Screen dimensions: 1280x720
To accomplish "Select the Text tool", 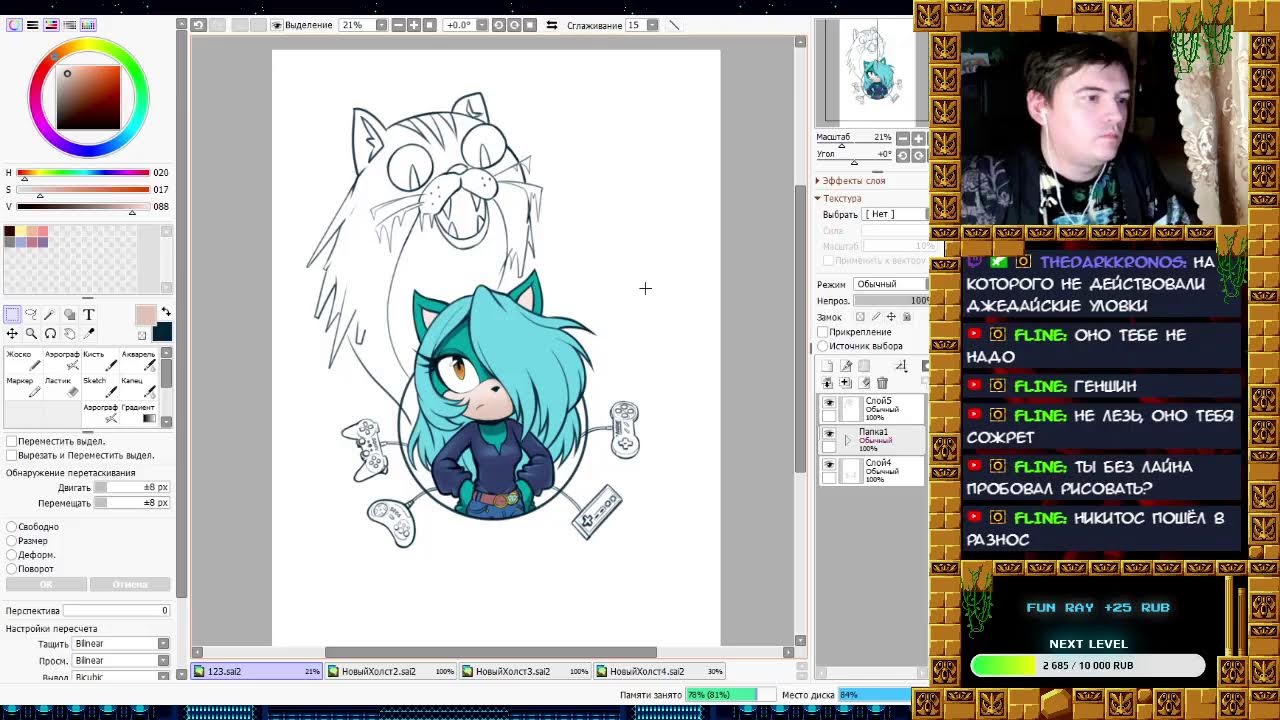I will pyautogui.click(x=88, y=315).
